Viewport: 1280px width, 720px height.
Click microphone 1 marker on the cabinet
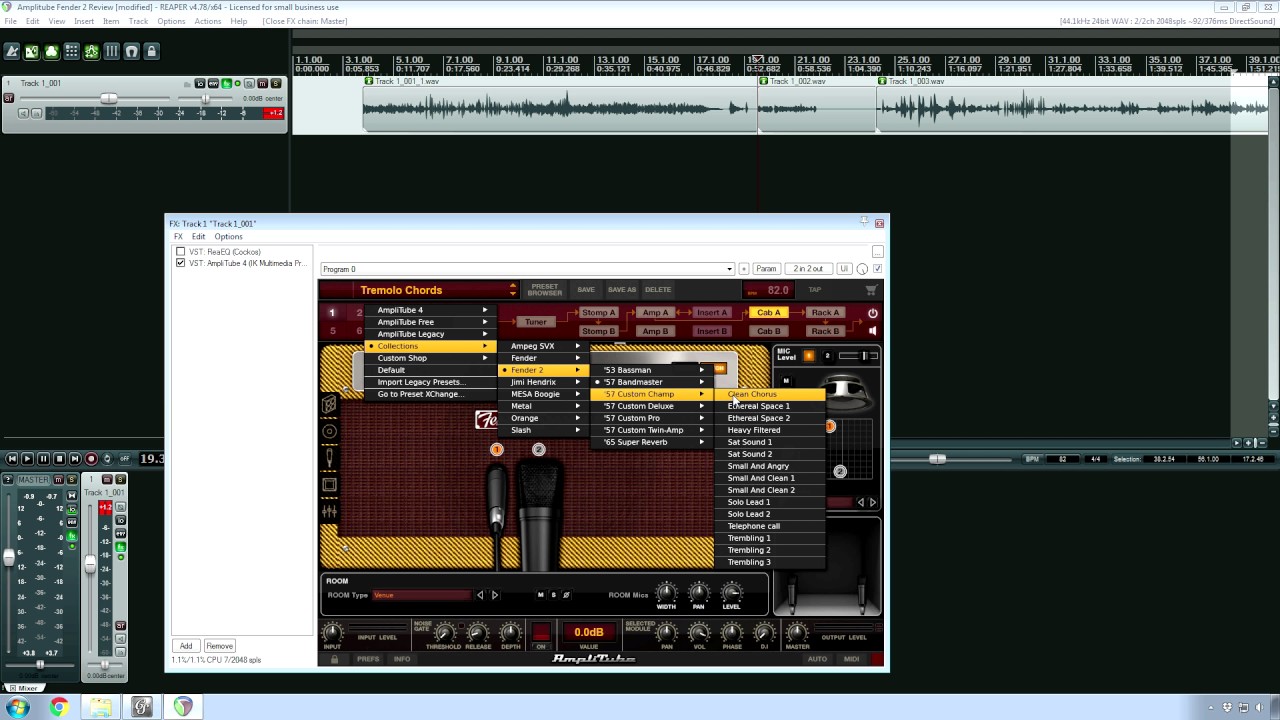click(x=496, y=450)
